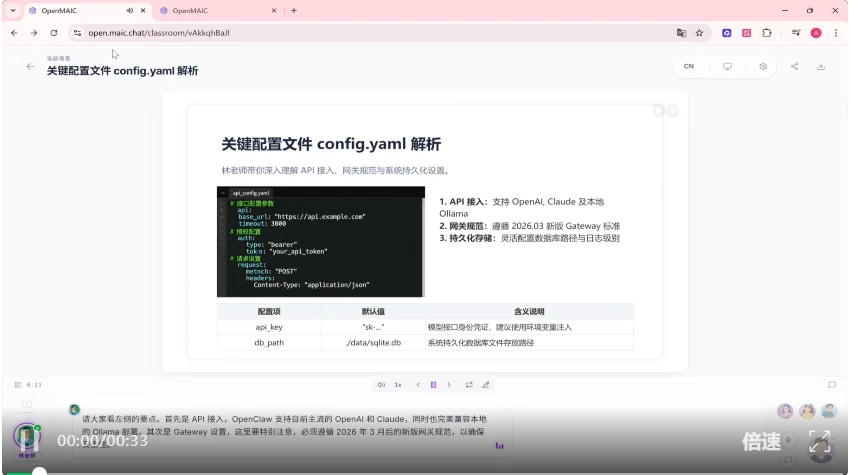Click the video progress slider handle
The image size is (850, 475).
pyautogui.click(x=39, y=472)
